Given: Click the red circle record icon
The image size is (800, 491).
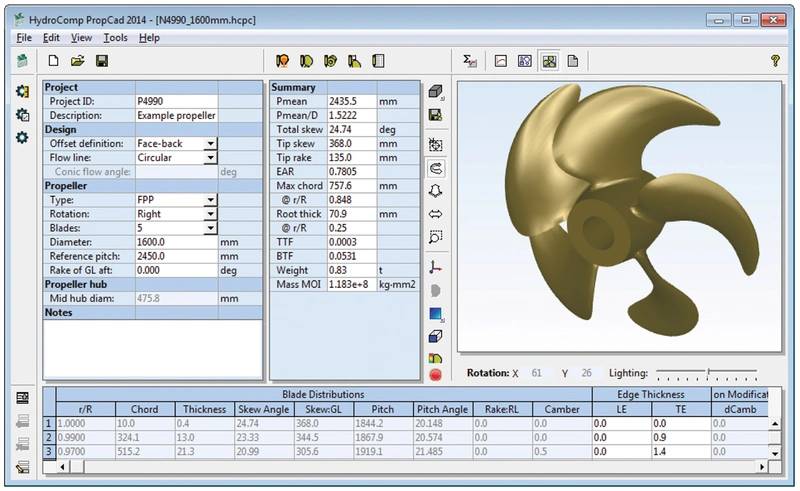Looking at the screenshot, I should tap(436, 375).
